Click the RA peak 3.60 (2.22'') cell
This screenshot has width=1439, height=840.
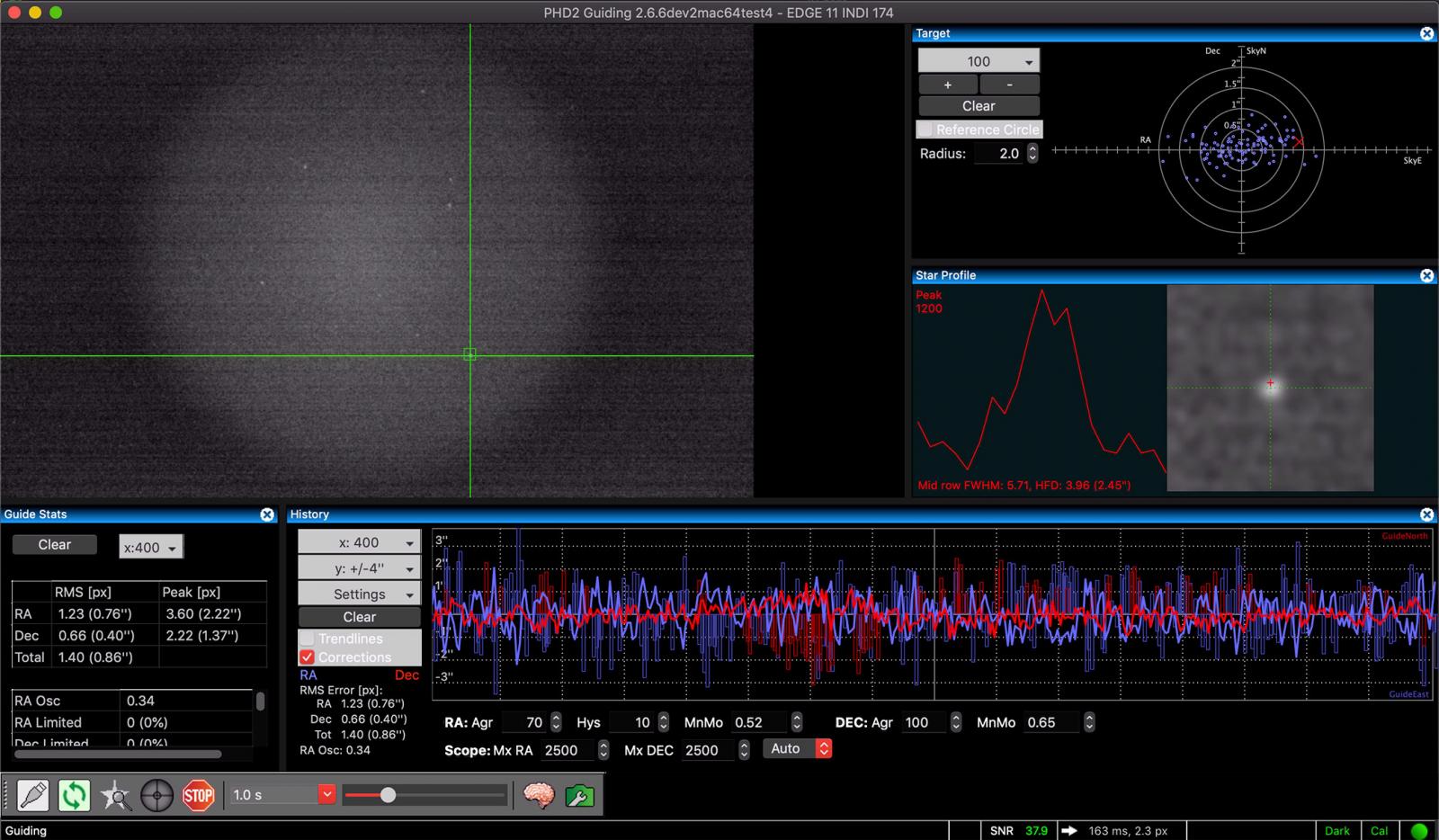click(212, 613)
